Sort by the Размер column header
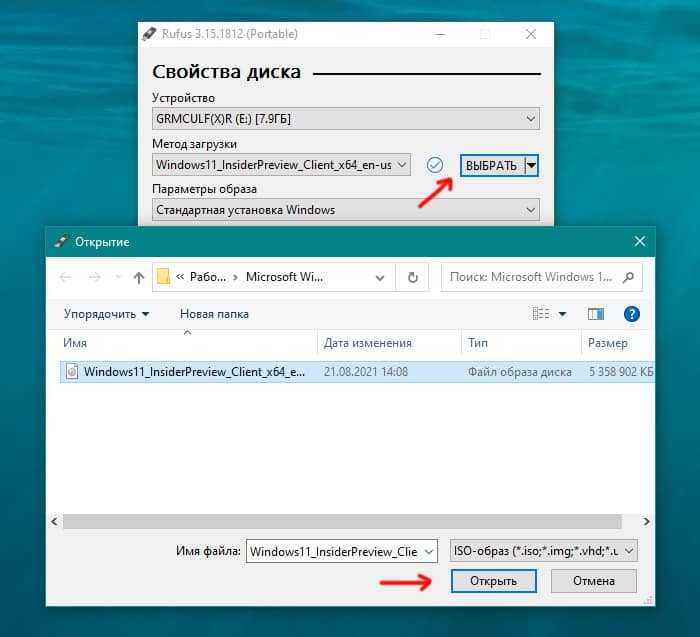The height and width of the screenshot is (637, 700). coord(617,343)
